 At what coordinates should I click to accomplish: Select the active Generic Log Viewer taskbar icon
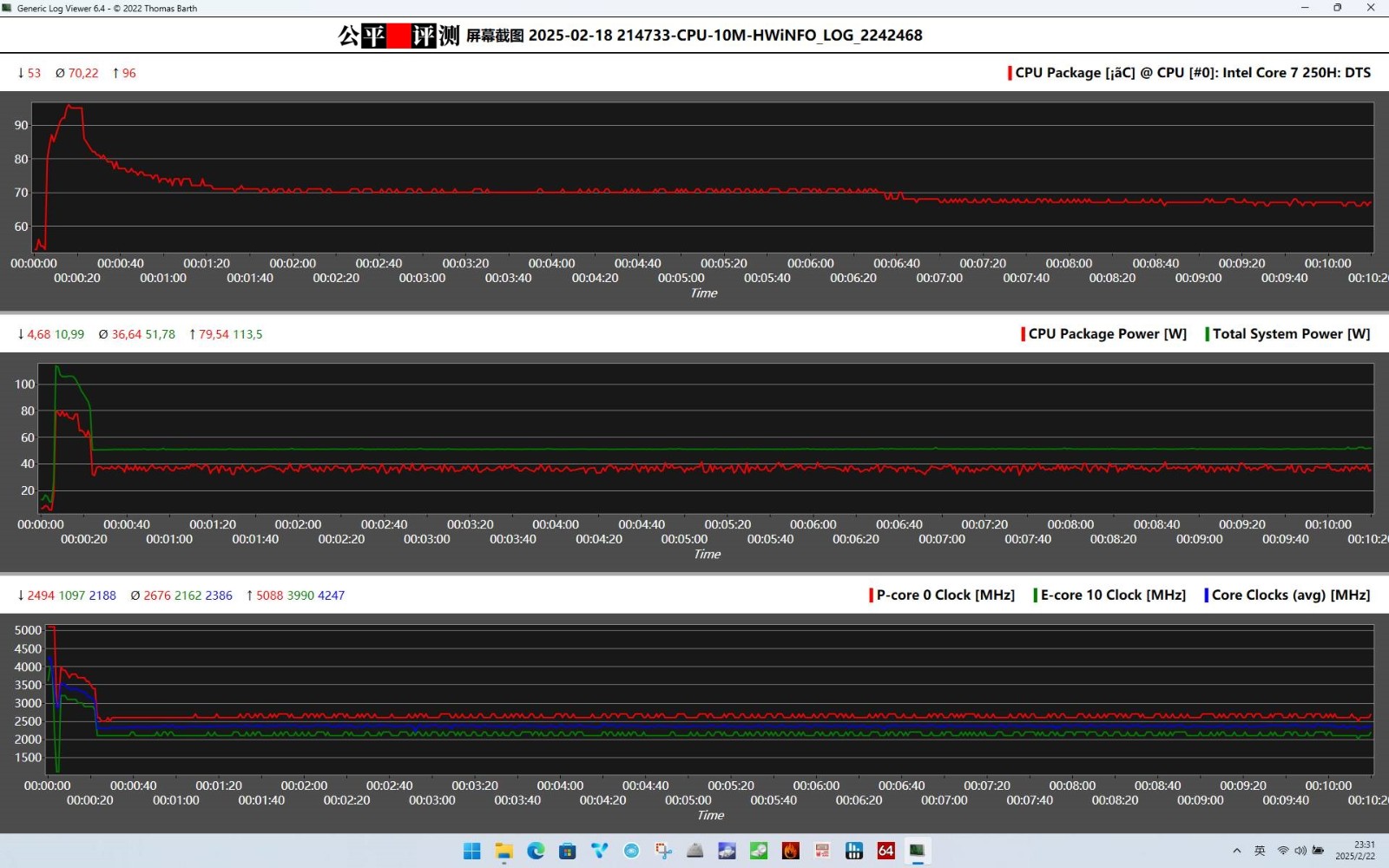coord(918,851)
